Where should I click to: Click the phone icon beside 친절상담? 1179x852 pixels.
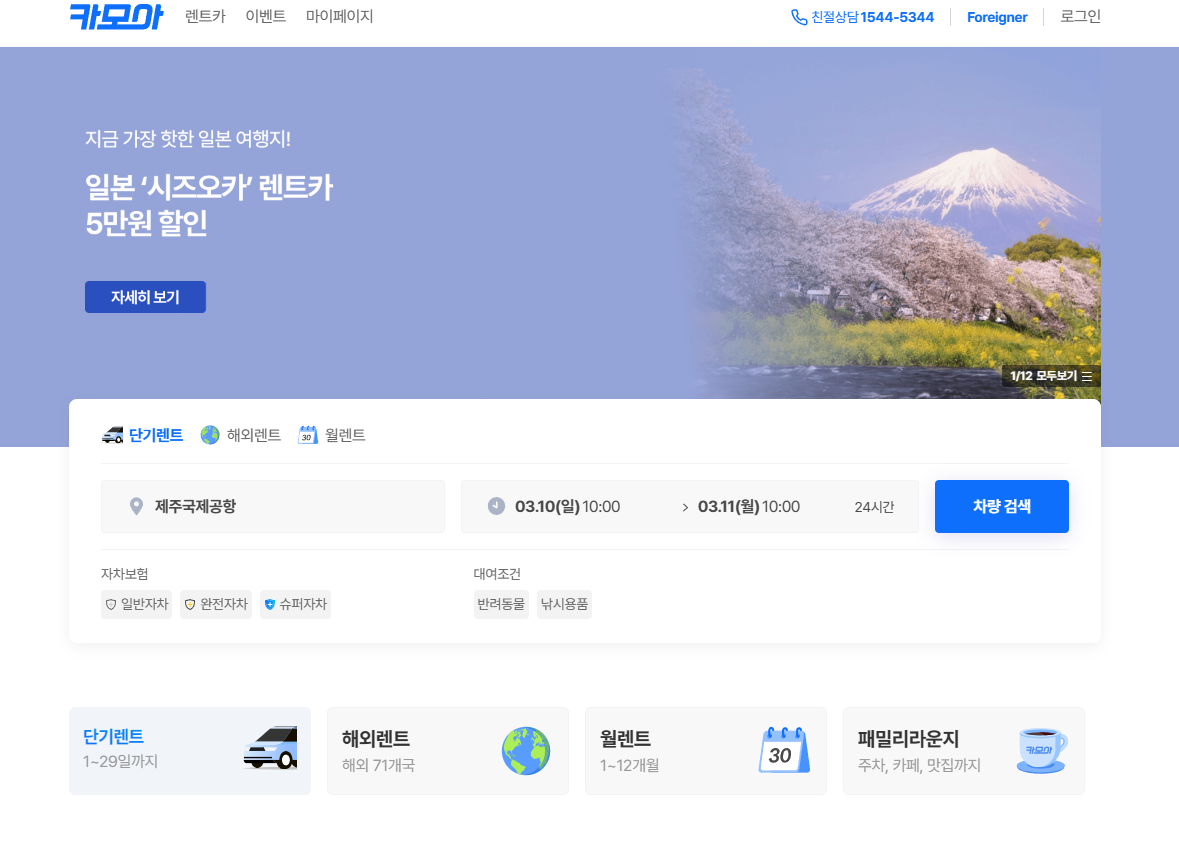pos(799,17)
